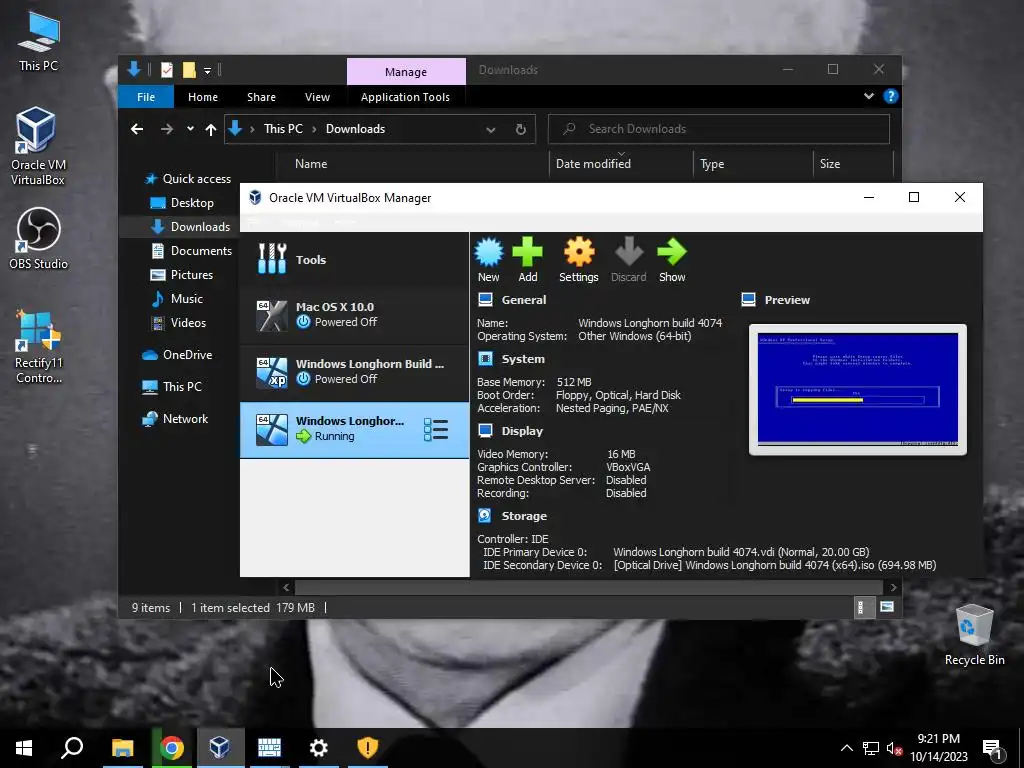
Task: Click the Search Downloads field
Action: coord(718,129)
